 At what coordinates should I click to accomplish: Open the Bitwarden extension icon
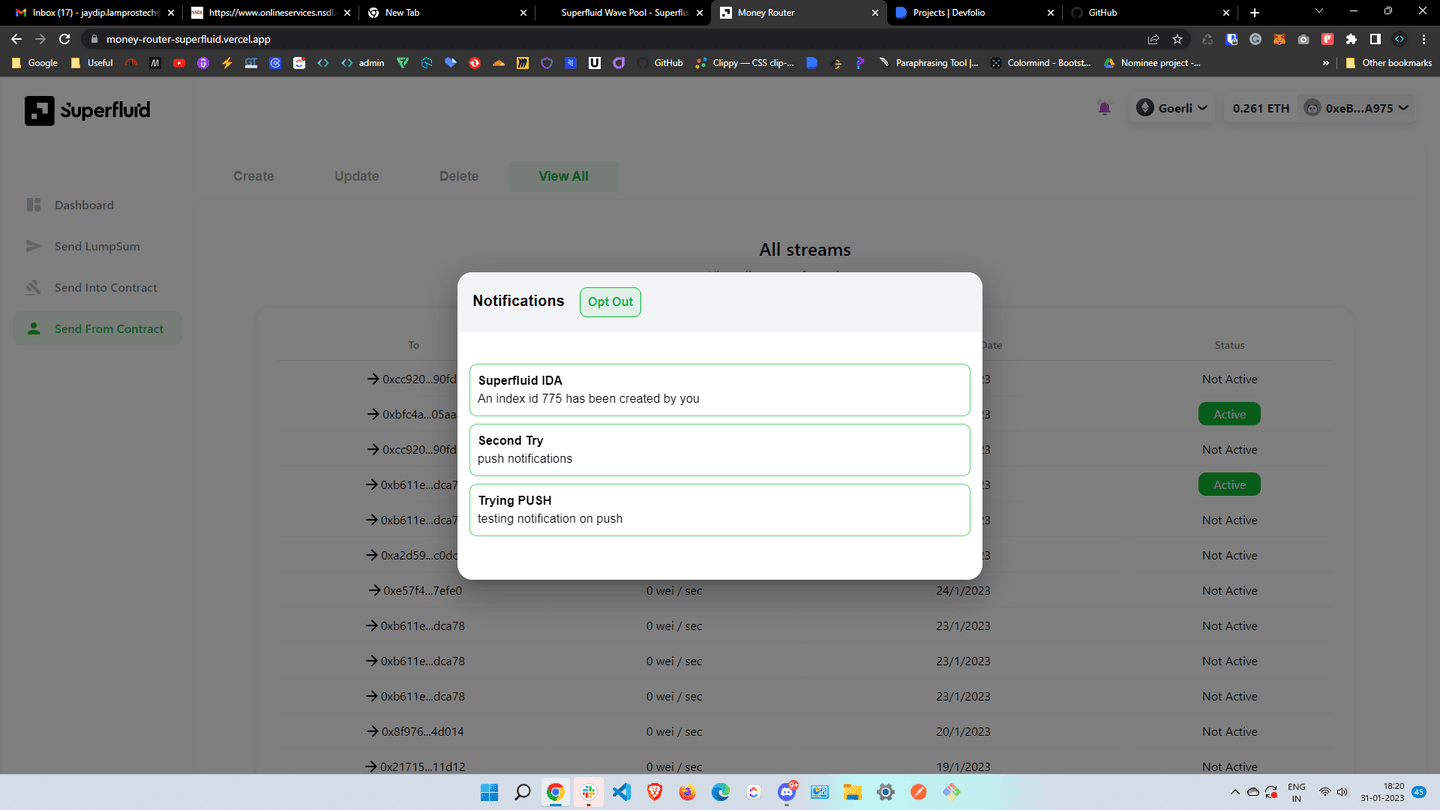1231,39
